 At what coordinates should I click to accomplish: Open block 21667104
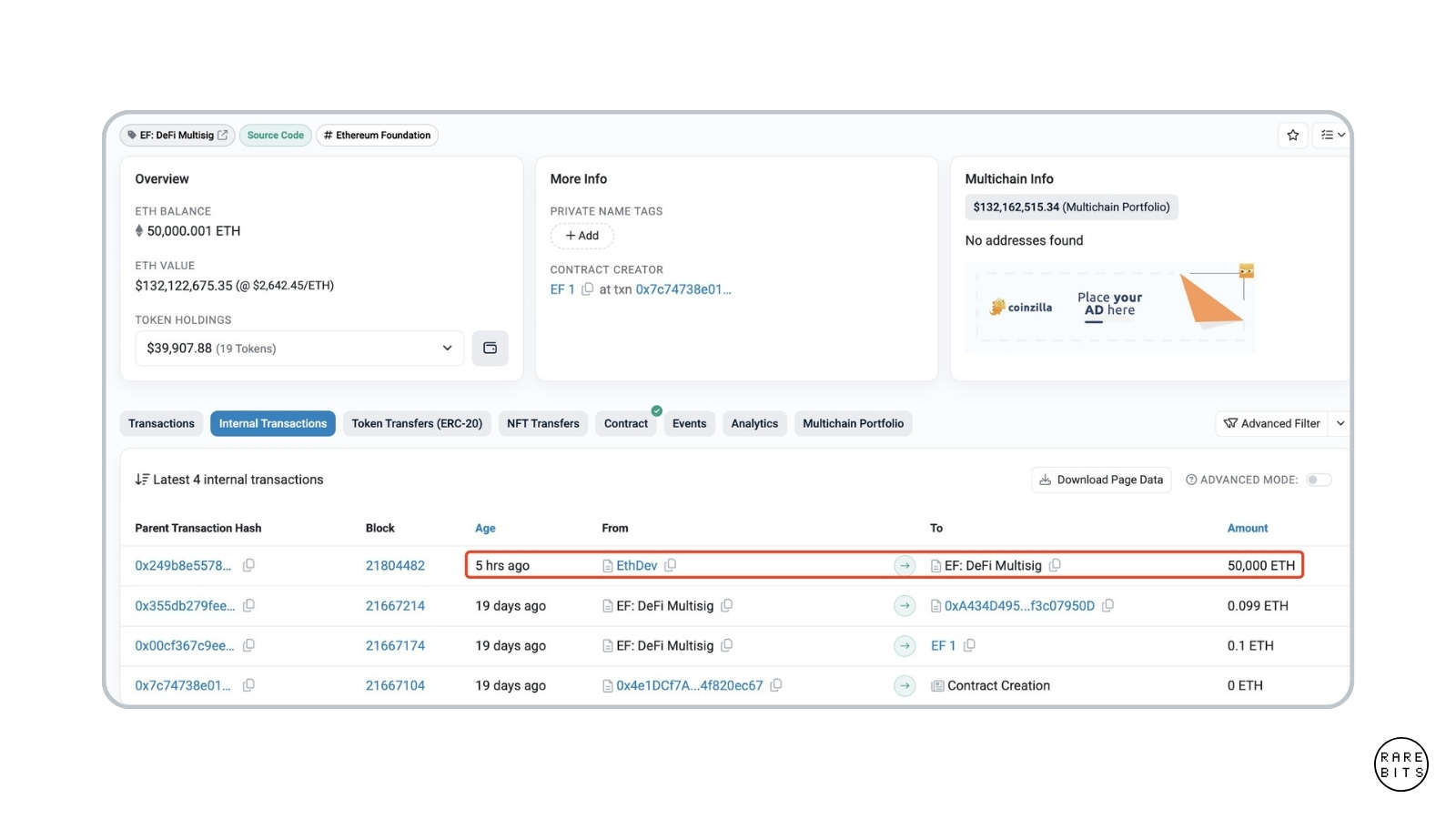[395, 686]
